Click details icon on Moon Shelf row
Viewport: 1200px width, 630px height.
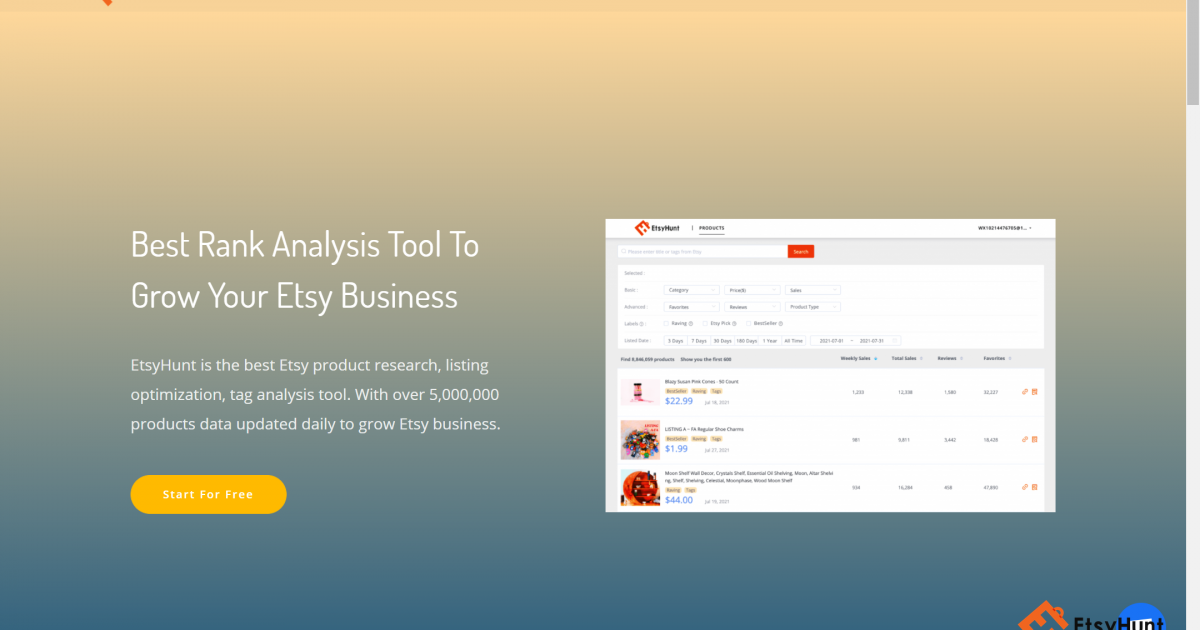coord(1034,487)
